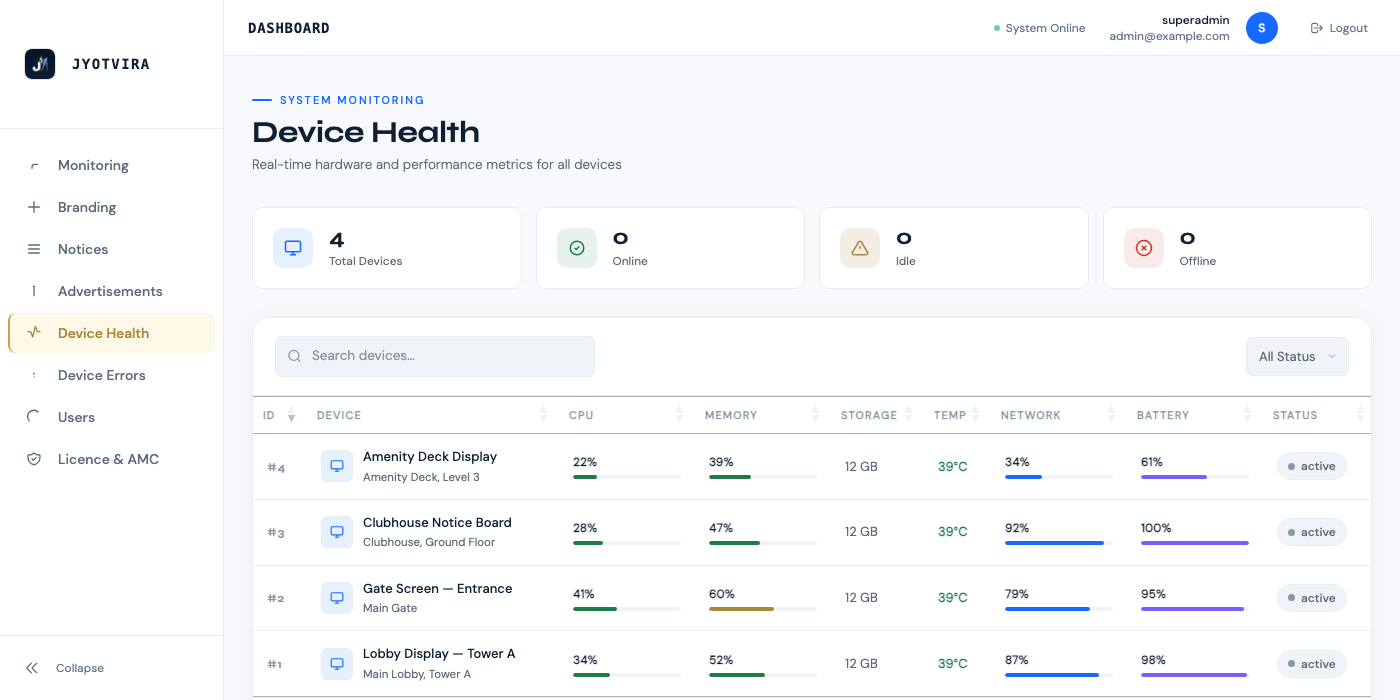Click the Offline summary card
1400x700 pixels.
1237,248
